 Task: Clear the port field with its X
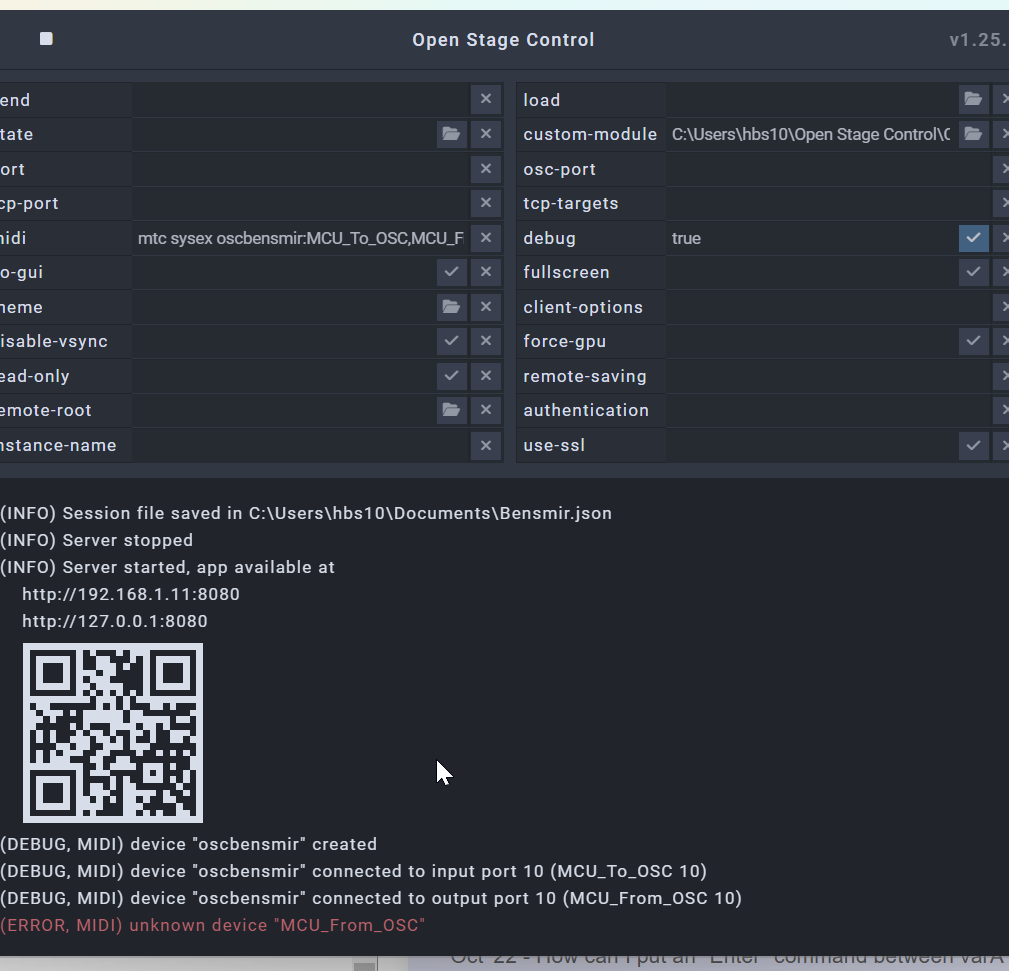click(x=486, y=169)
